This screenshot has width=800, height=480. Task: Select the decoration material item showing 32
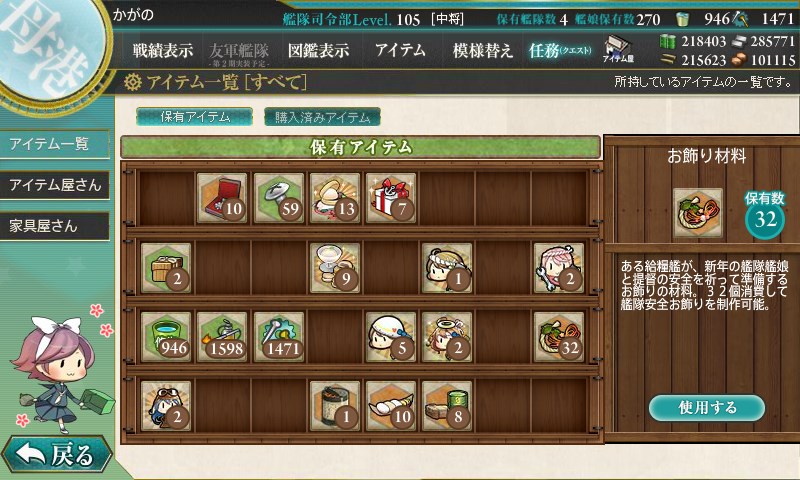[559, 337]
